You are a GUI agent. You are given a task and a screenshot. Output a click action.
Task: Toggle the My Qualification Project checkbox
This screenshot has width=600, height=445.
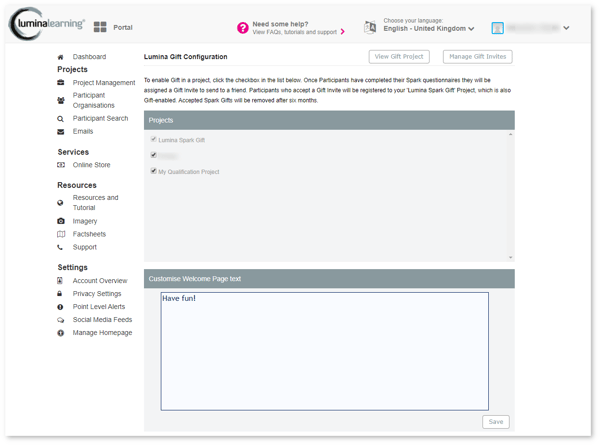pos(153,171)
